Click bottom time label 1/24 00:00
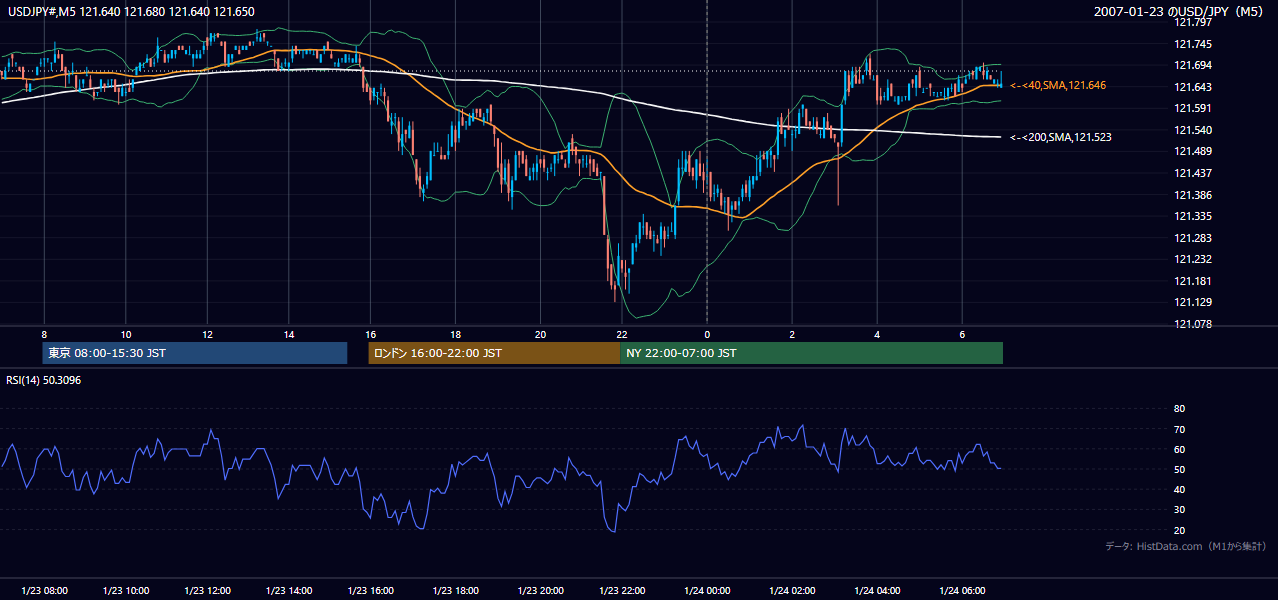1278x600 pixels. (708, 591)
